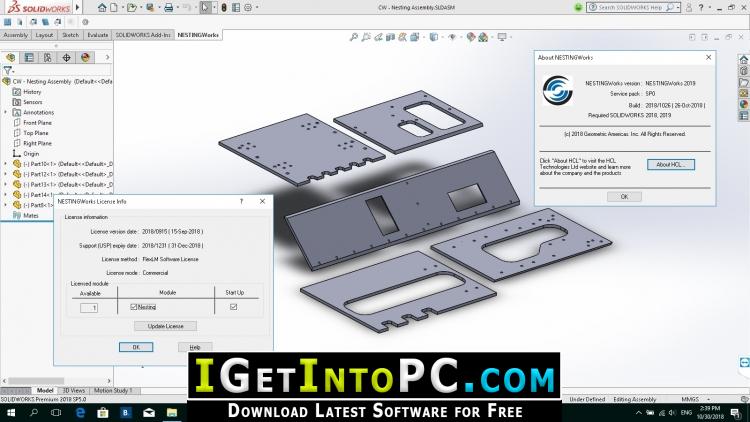
Task: Select Front Plane in the feature tree
Action: click(x=37, y=123)
